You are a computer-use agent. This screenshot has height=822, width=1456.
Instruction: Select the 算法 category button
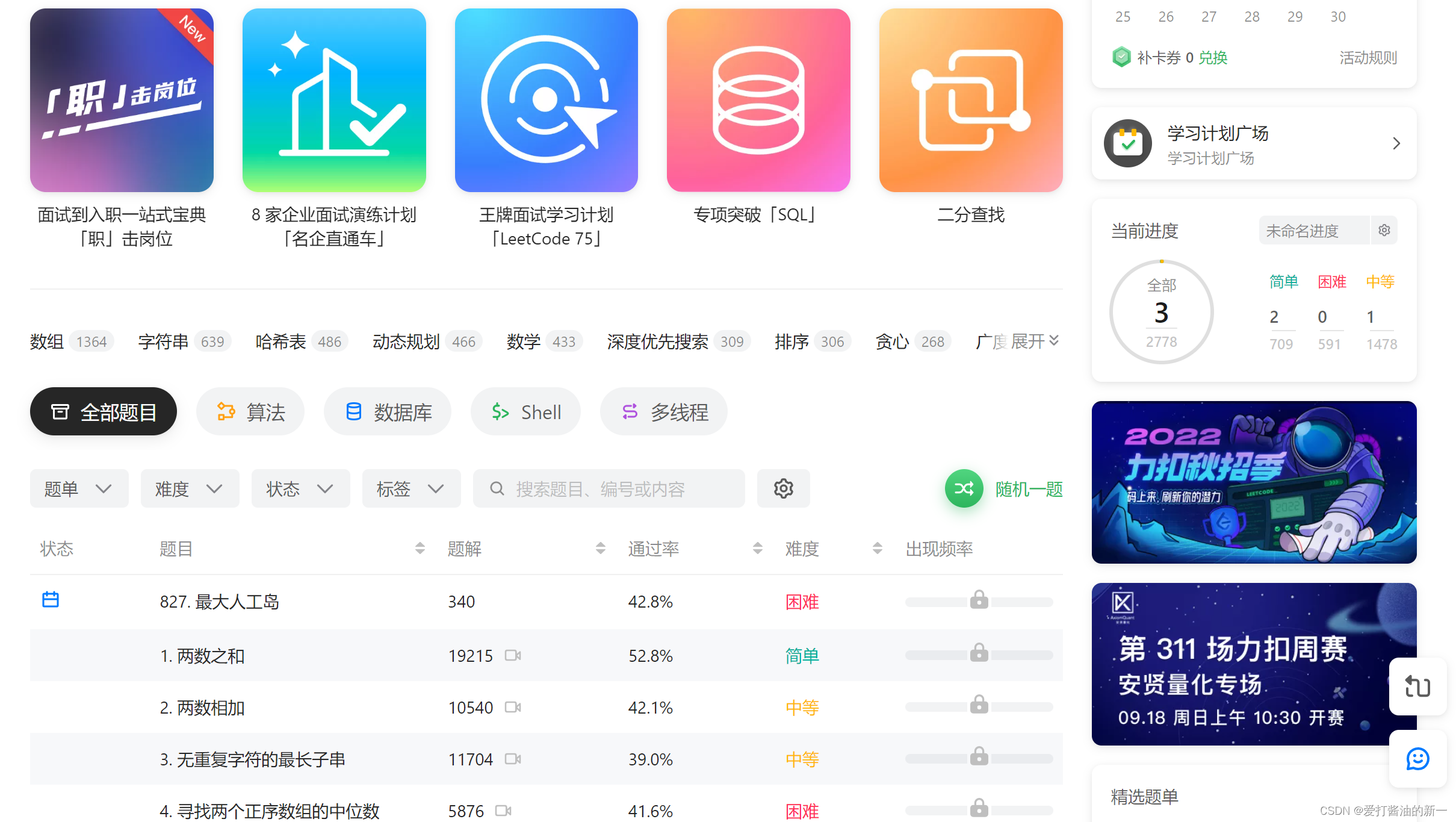(x=250, y=412)
